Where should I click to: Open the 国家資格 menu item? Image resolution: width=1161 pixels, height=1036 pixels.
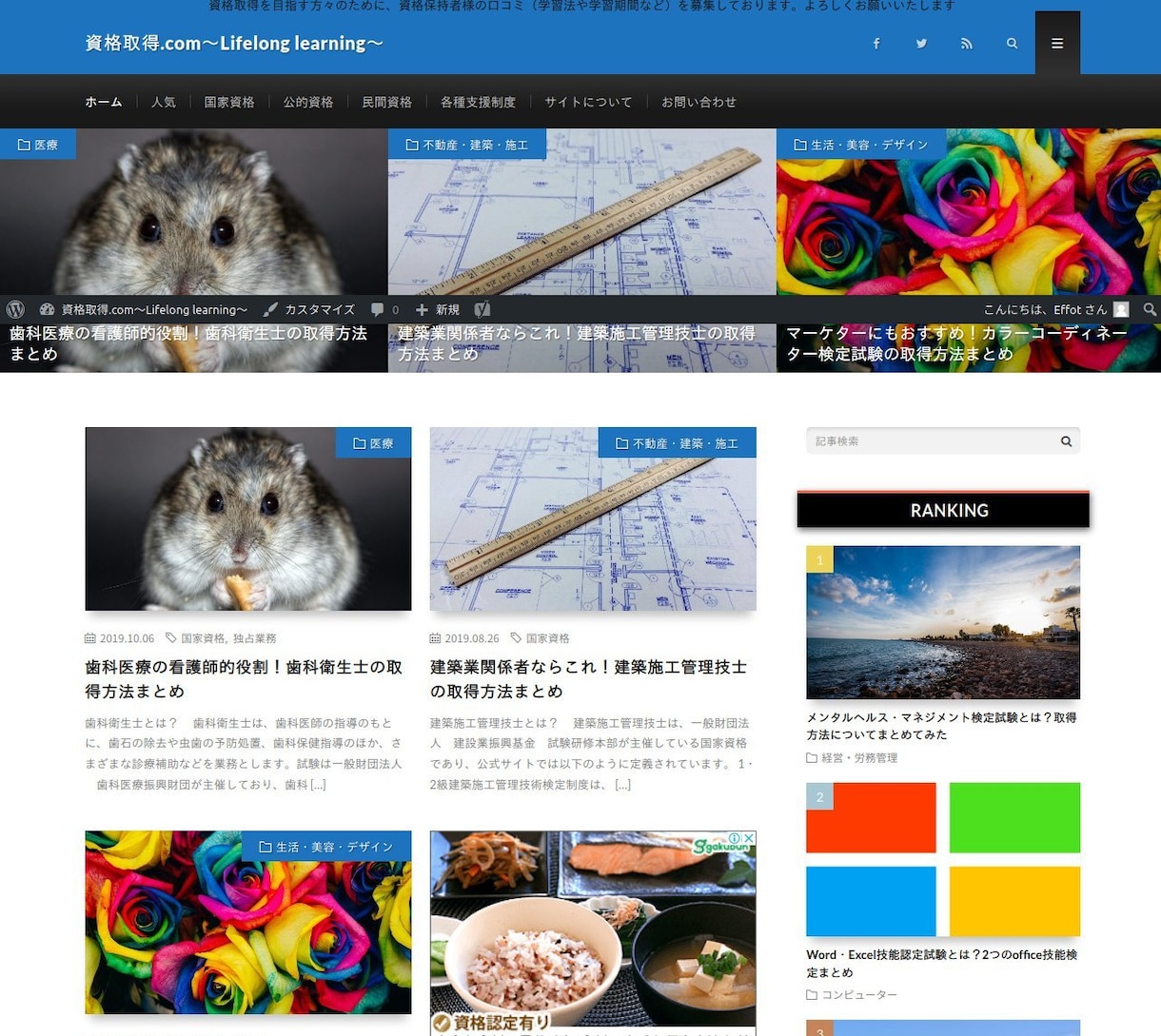click(229, 102)
